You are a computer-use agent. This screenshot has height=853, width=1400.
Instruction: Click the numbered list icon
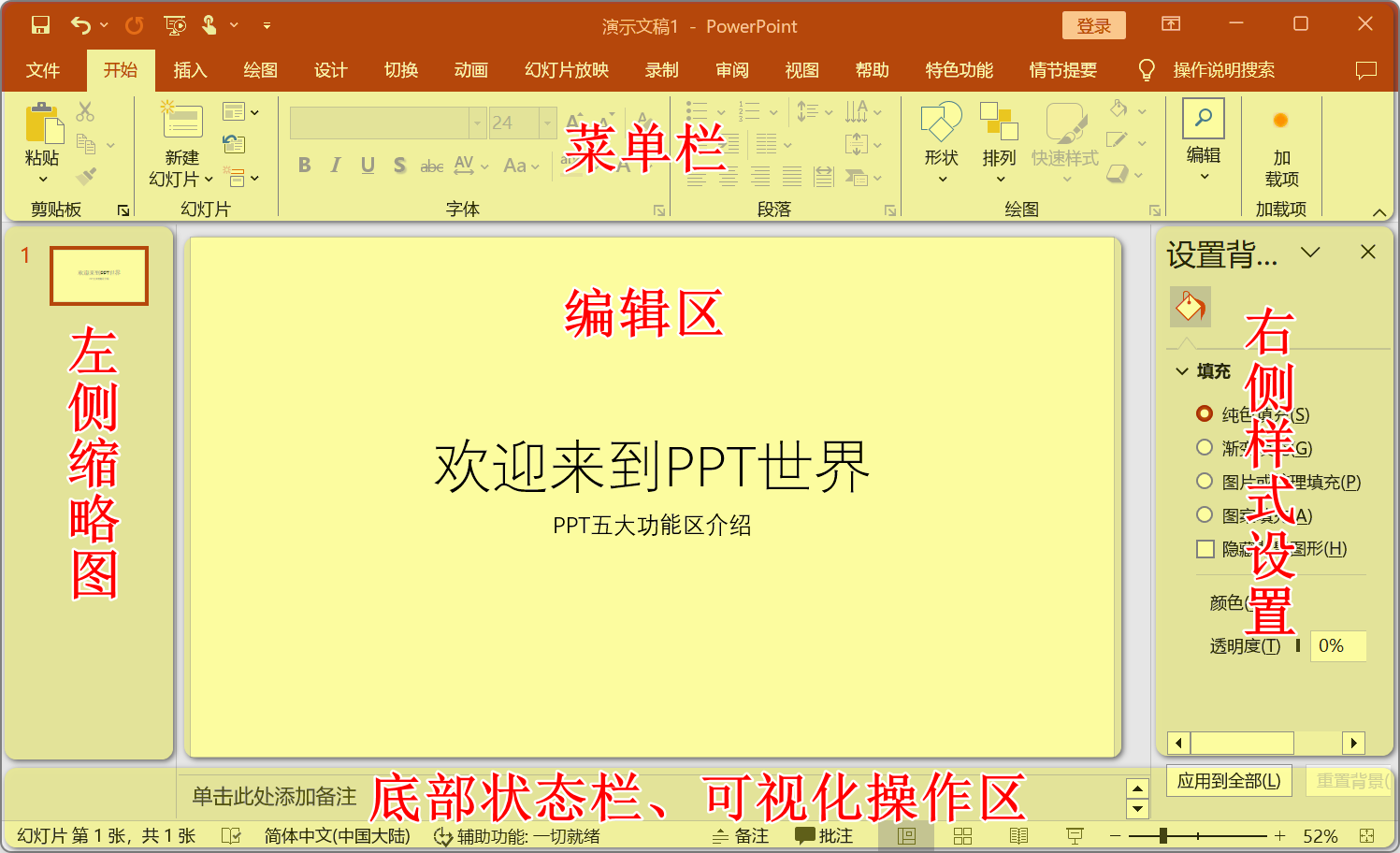tap(749, 111)
